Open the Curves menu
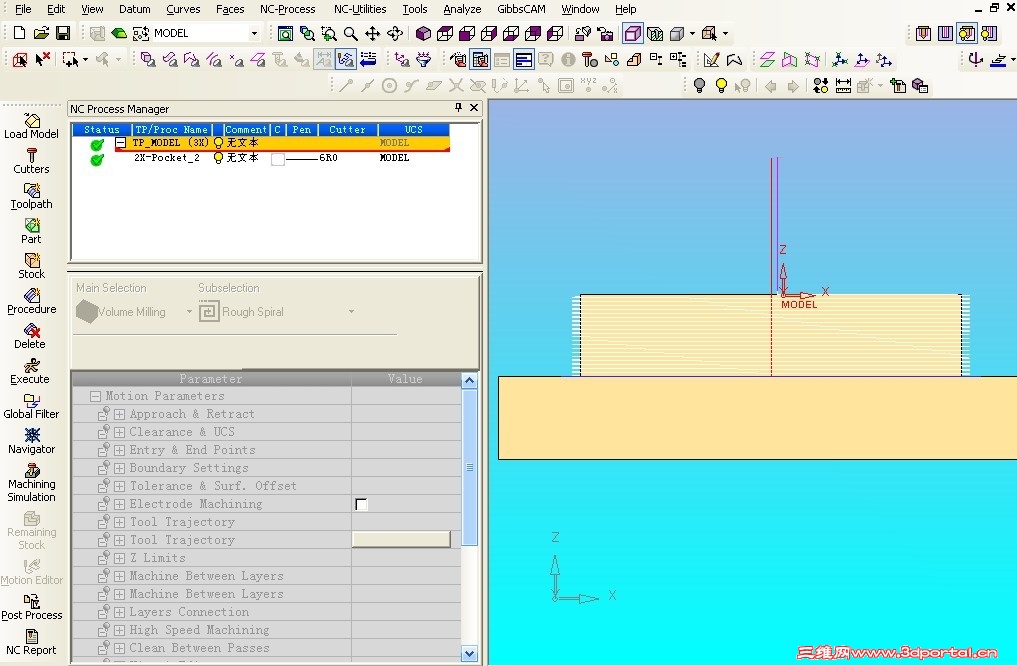 pos(183,9)
